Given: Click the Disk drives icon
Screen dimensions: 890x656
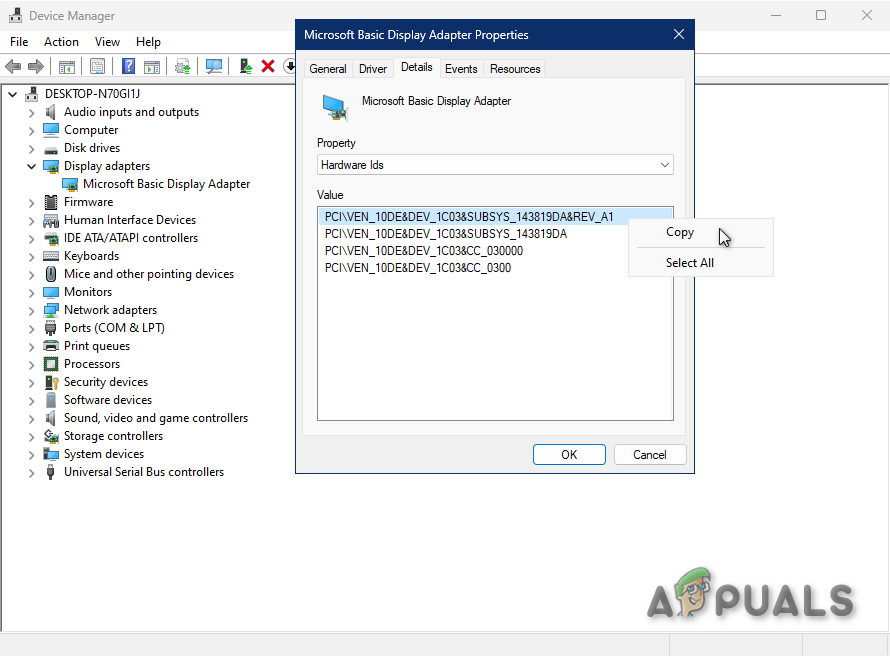Looking at the screenshot, I should pyautogui.click(x=51, y=149).
